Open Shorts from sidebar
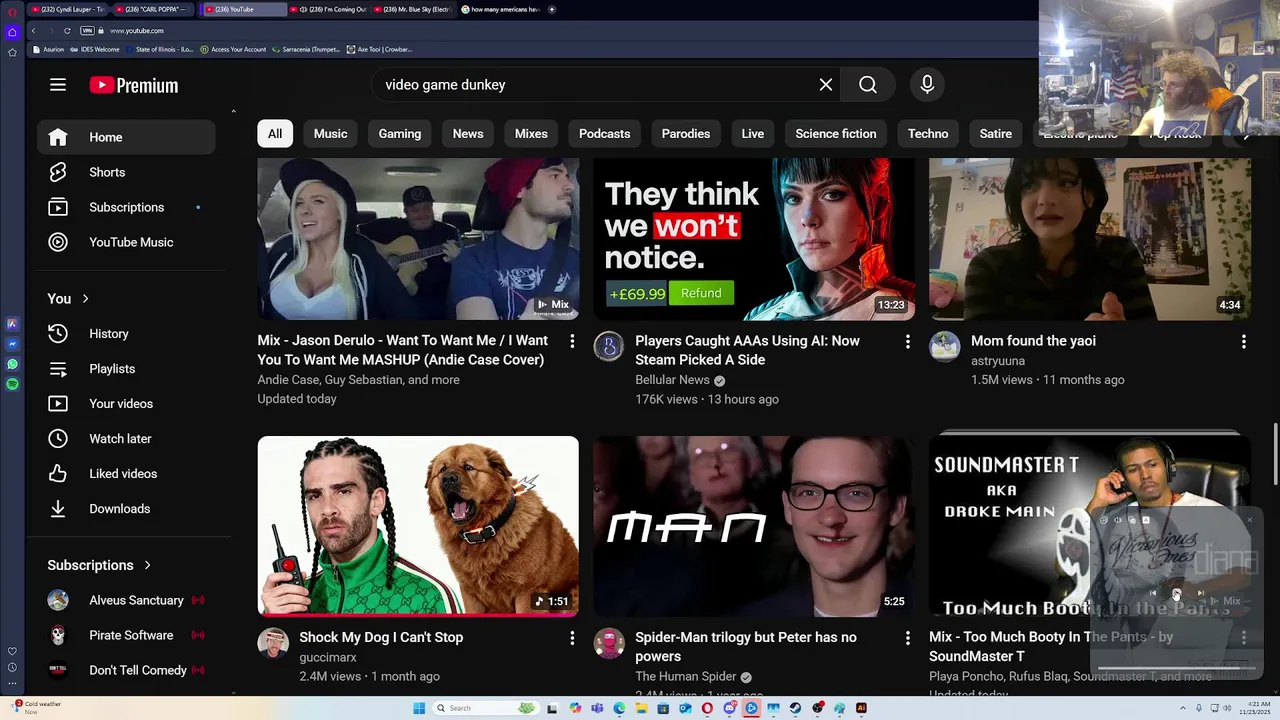The height and width of the screenshot is (720, 1280). tap(126, 172)
